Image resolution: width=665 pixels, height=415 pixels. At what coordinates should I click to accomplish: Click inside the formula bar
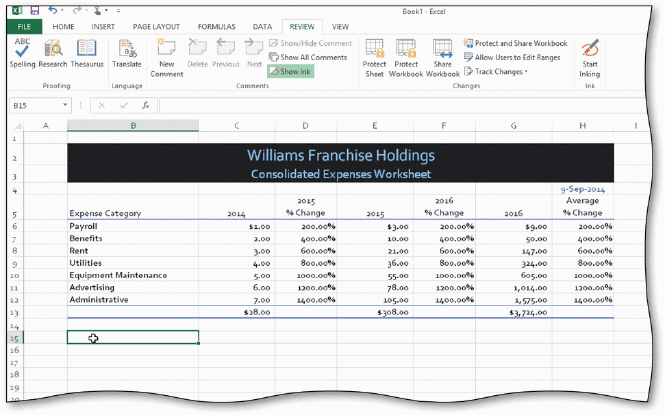403,106
